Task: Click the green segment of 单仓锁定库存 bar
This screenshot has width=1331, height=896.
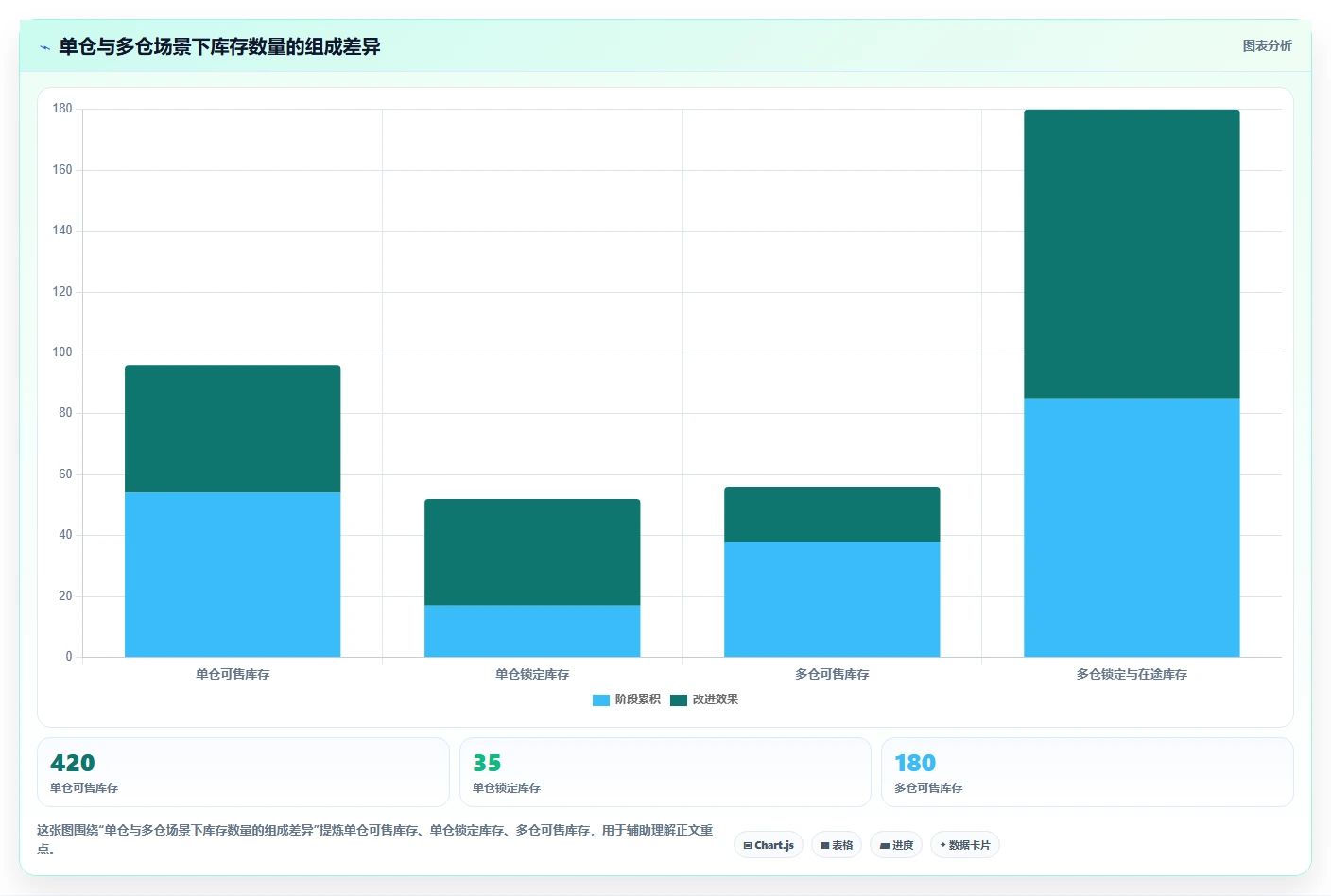Action: 532,552
